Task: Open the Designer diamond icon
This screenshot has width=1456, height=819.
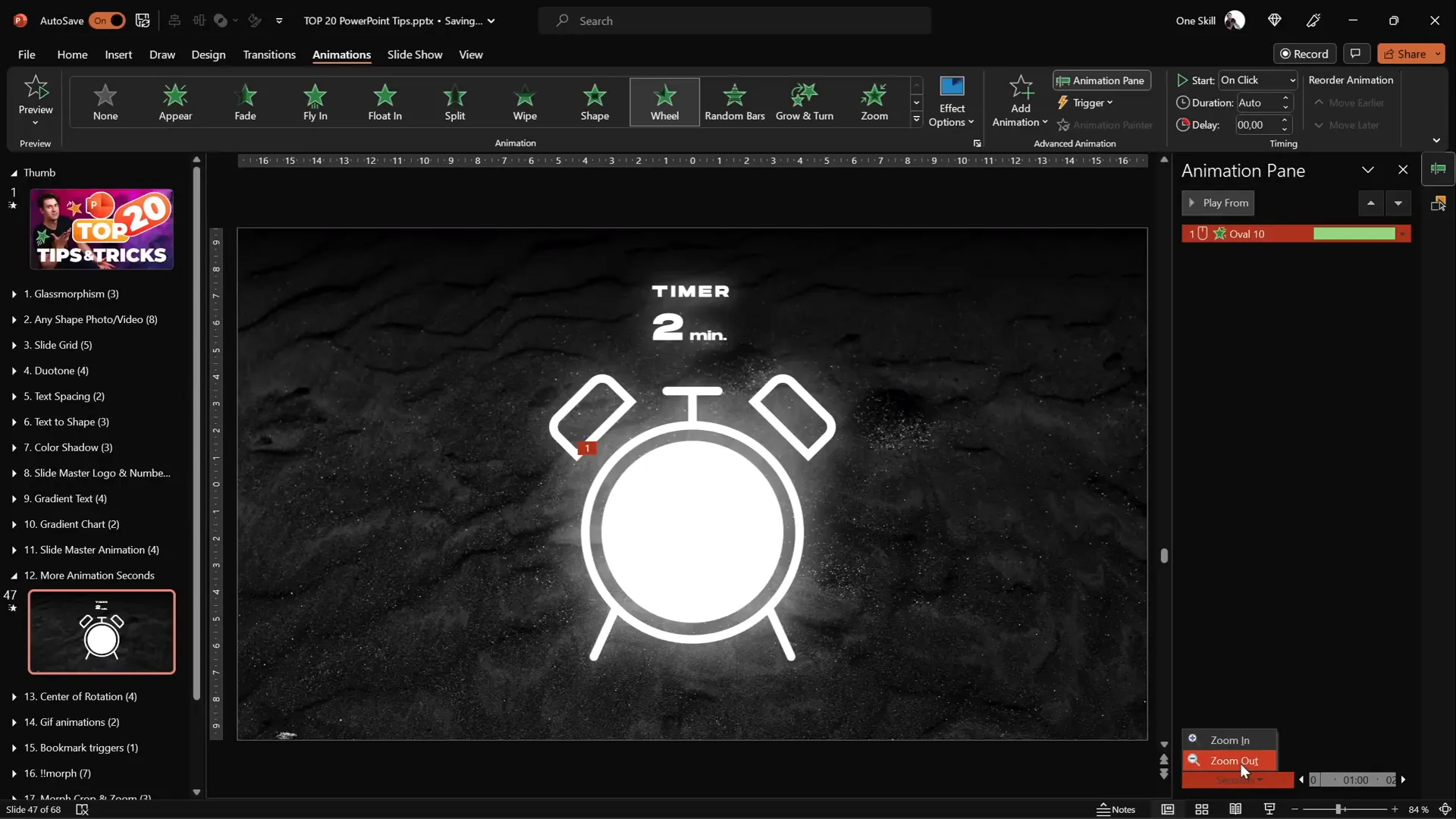Action: pos(1274,20)
